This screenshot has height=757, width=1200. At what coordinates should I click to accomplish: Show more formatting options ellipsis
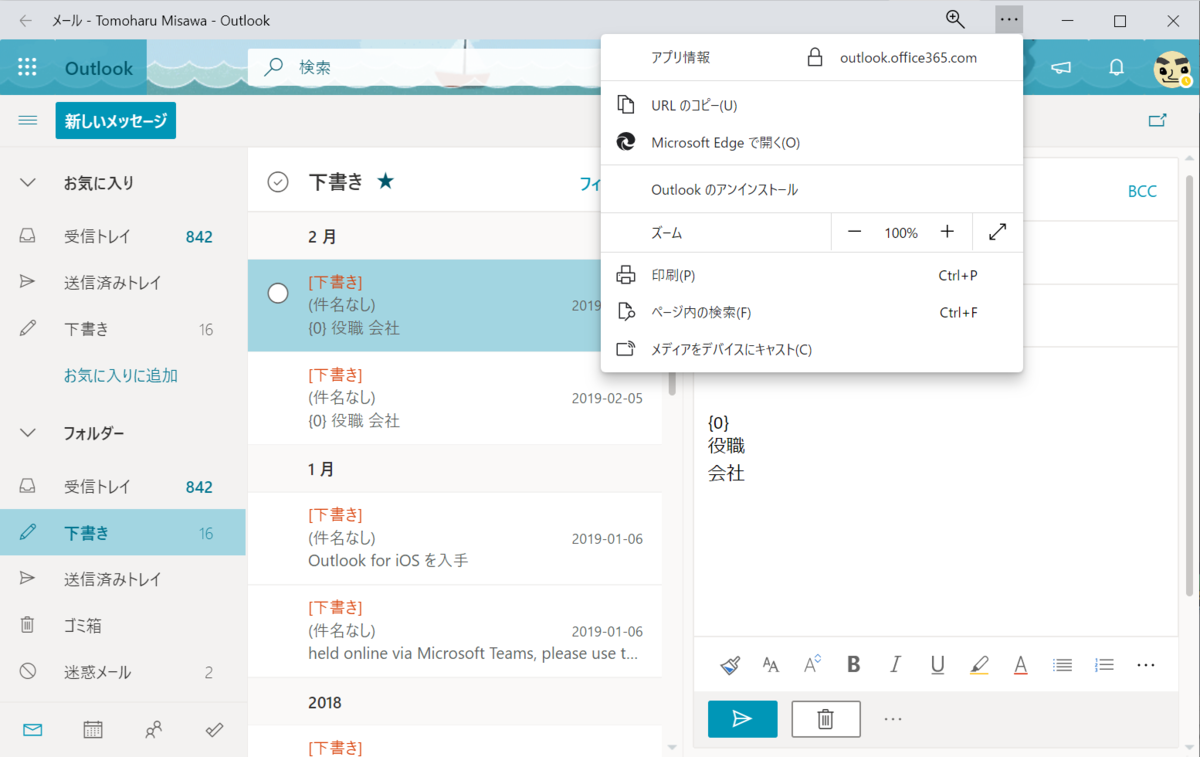tap(1146, 665)
